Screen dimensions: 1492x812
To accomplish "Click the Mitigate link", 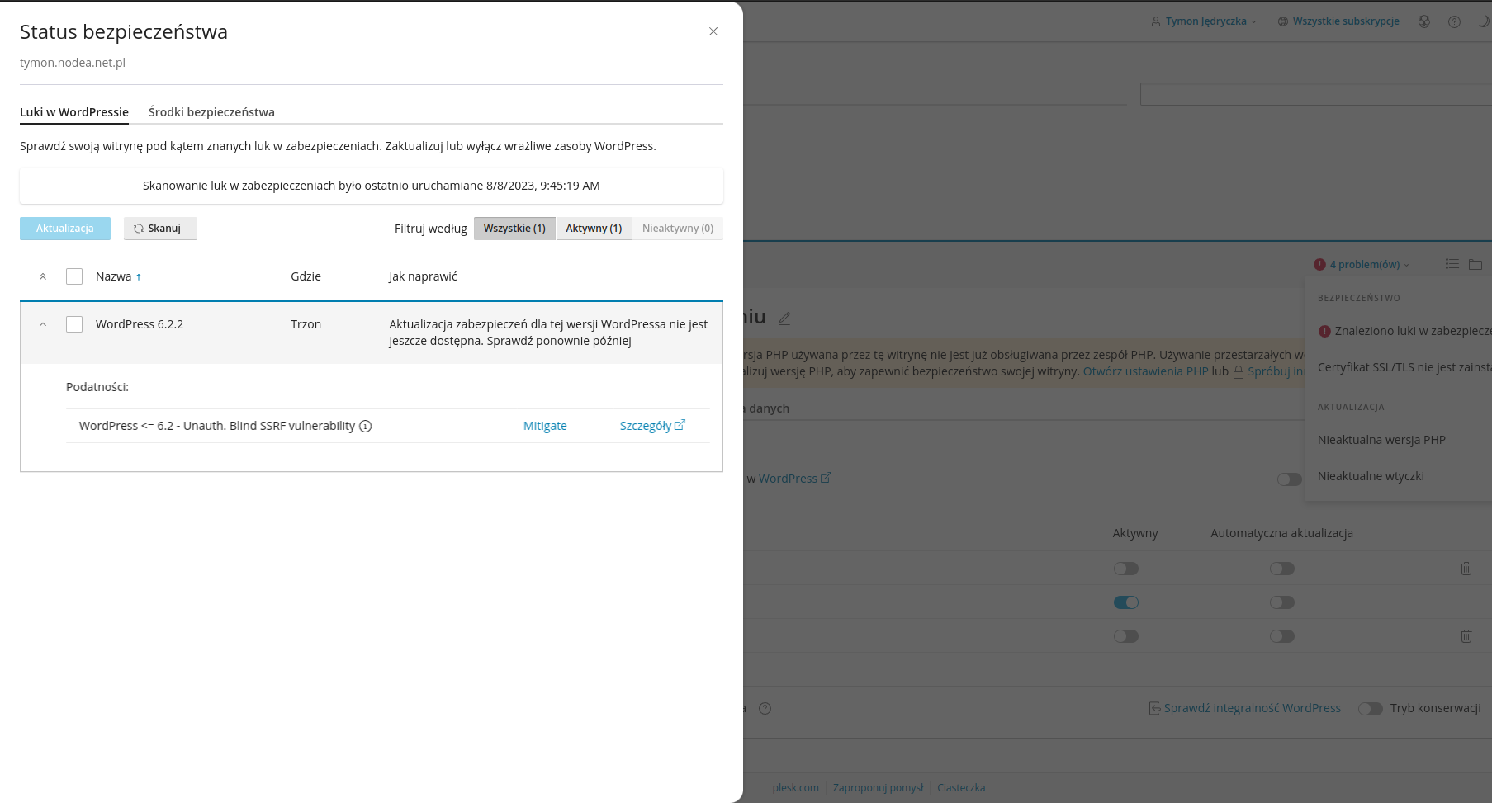I will point(545,427).
